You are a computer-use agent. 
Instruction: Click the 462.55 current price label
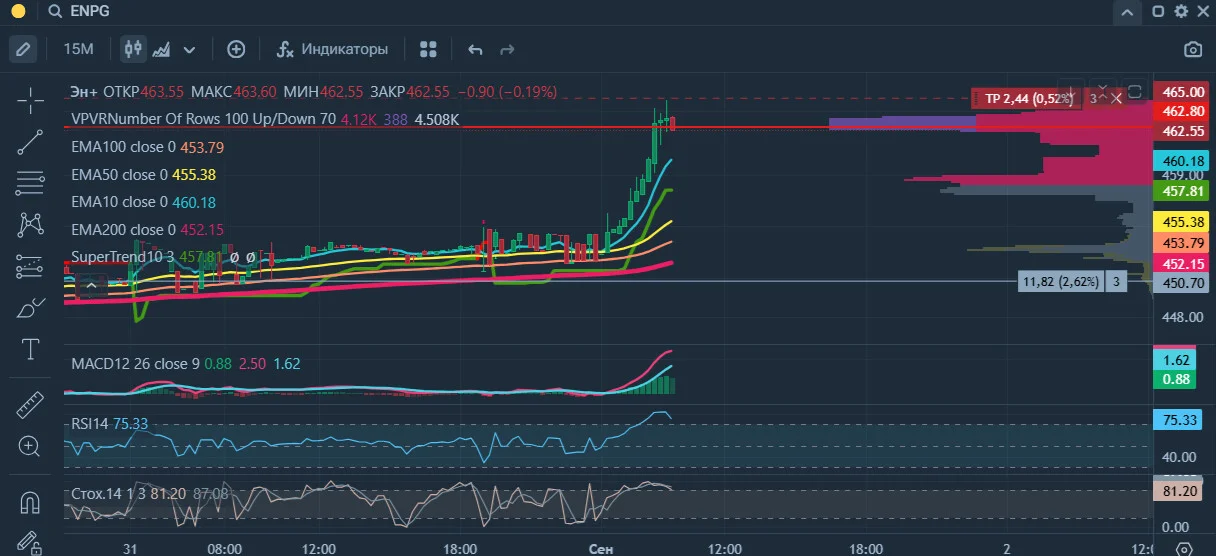point(1183,130)
